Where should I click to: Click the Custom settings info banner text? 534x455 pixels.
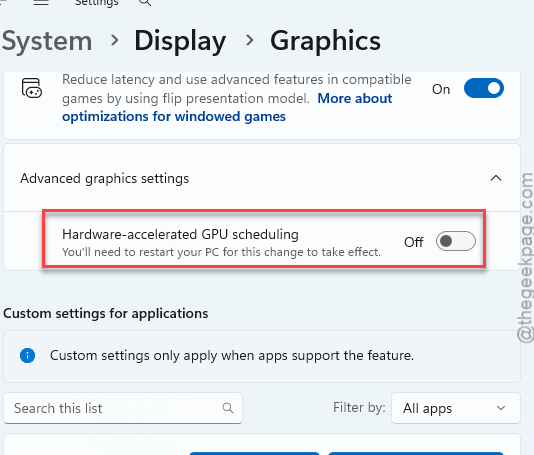[x=232, y=356]
